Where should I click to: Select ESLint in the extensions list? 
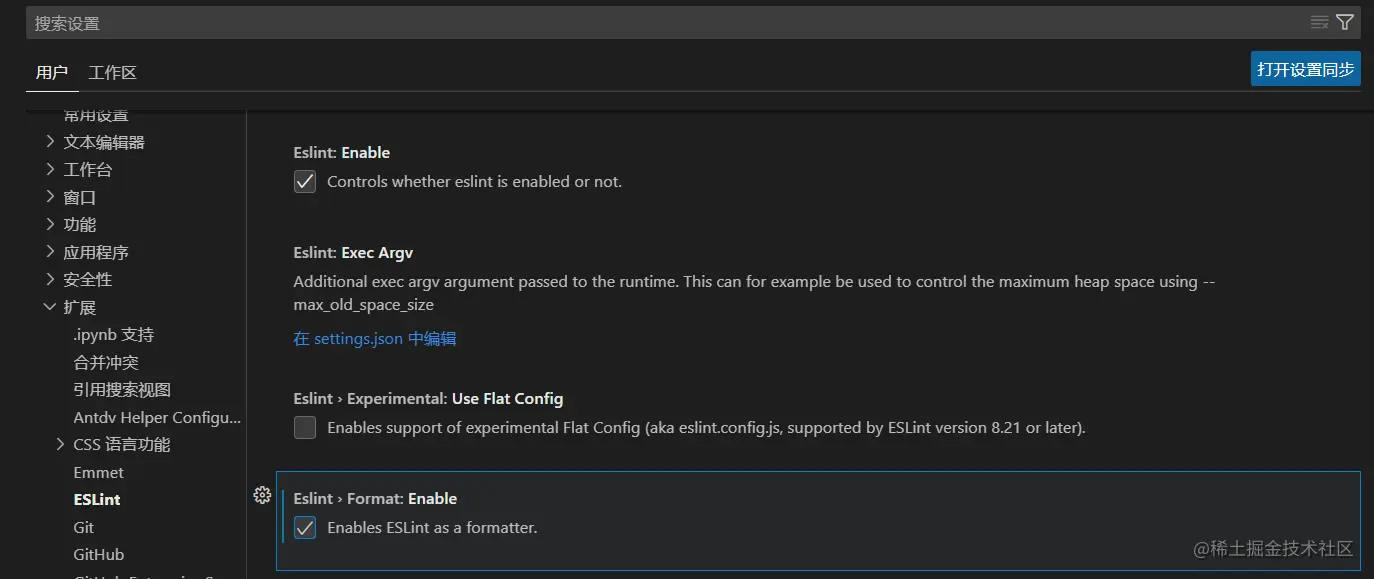[x=97, y=499]
